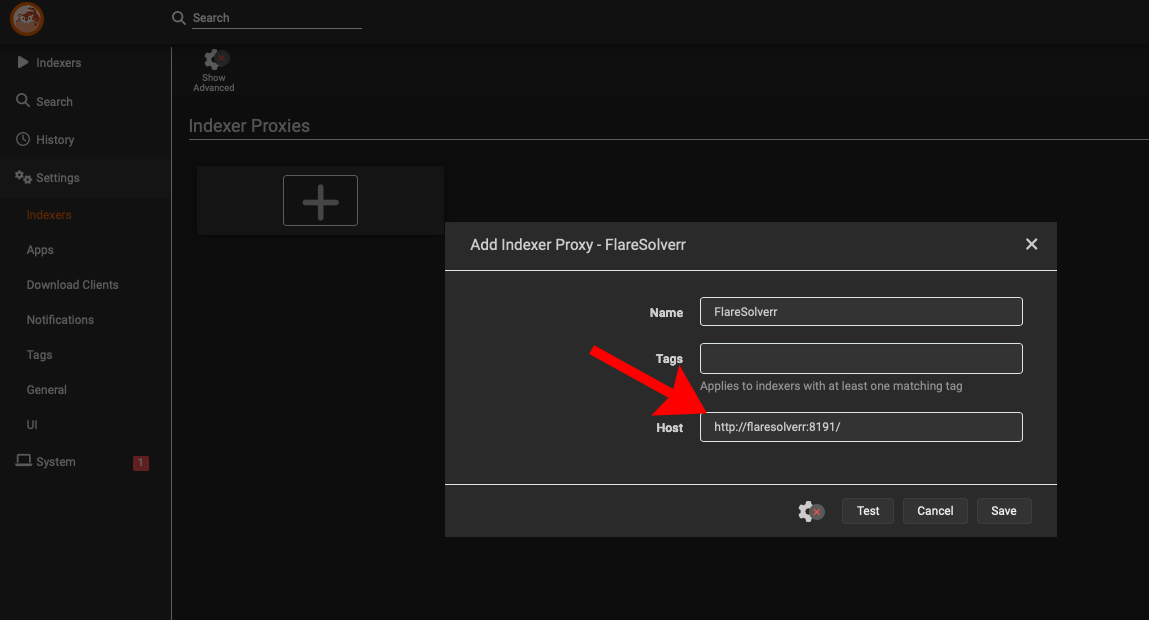1149x620 pixels.
Task: Click Cancel in the dialog
Action: pos(935,511)
